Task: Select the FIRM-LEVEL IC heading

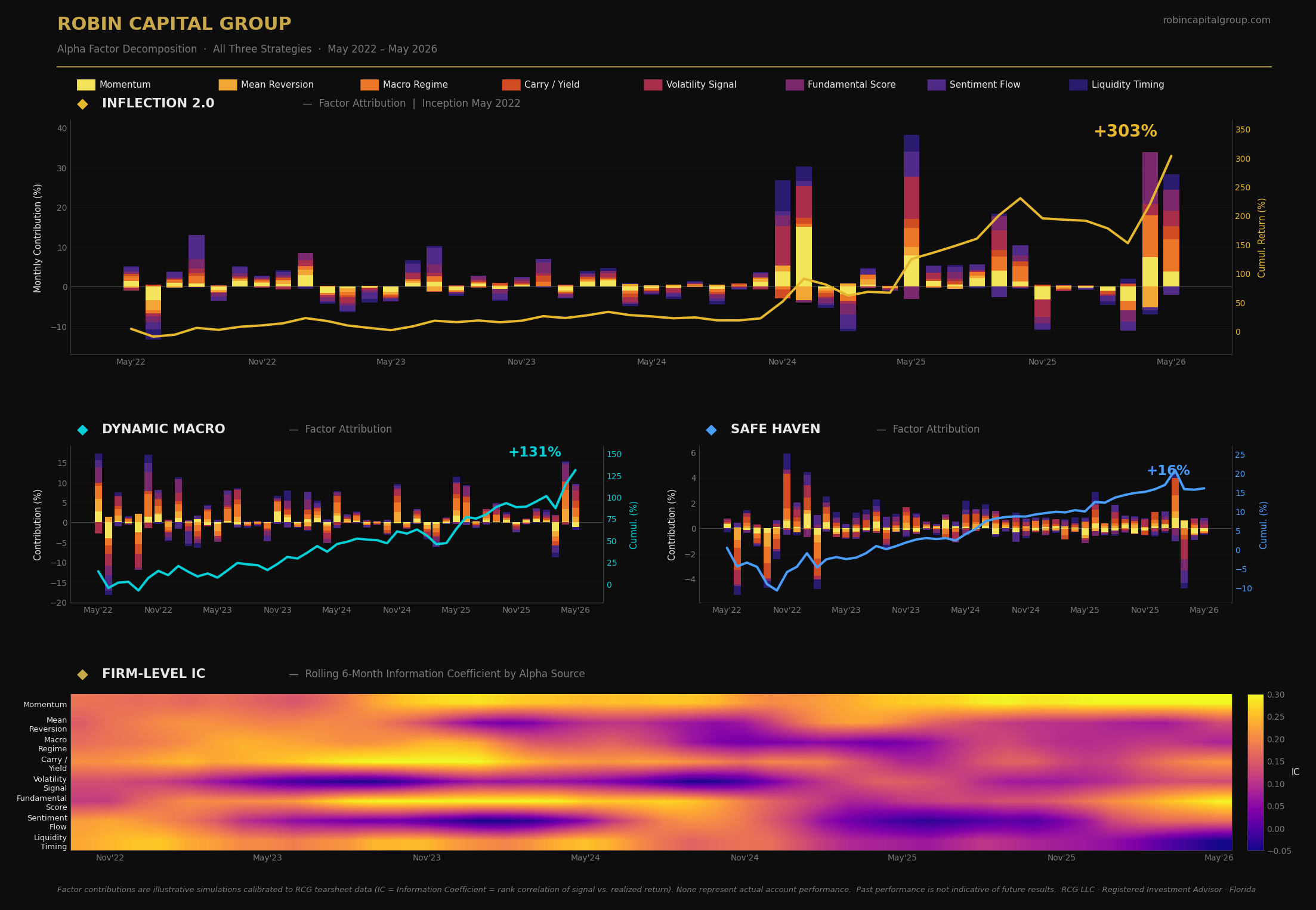Action: 153,674
